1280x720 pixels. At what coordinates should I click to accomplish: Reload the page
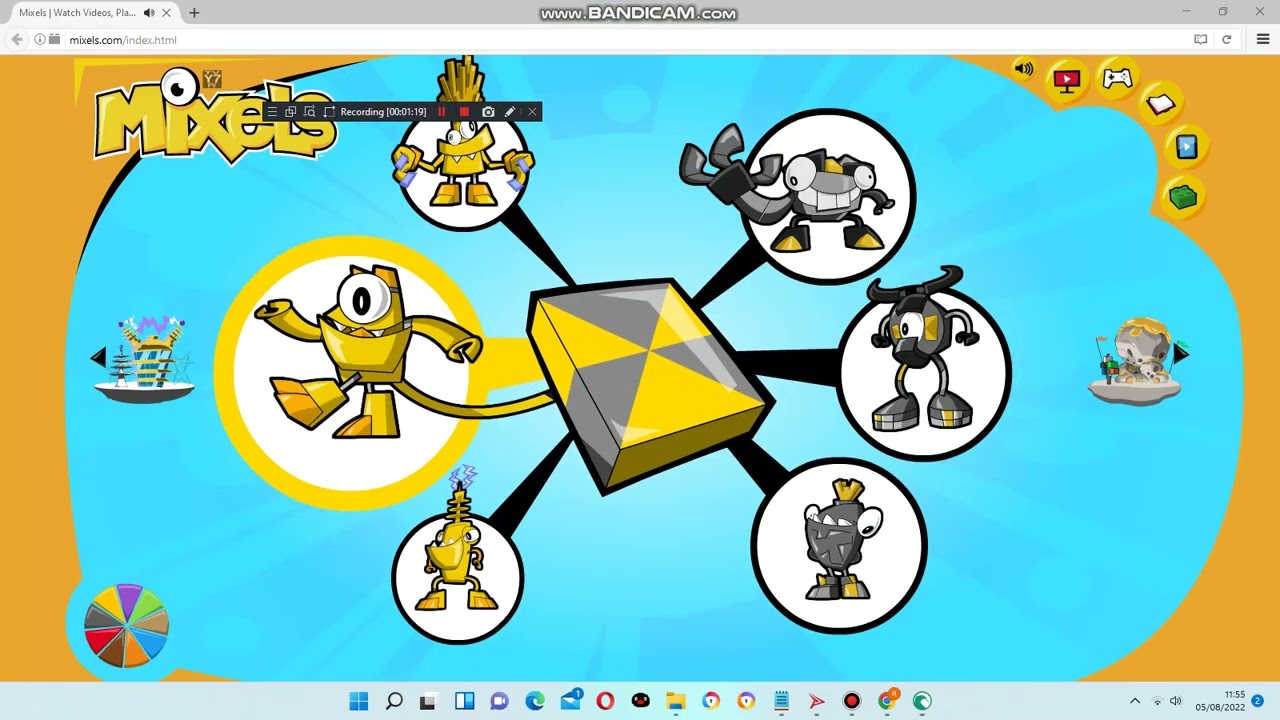(1227, 40)
